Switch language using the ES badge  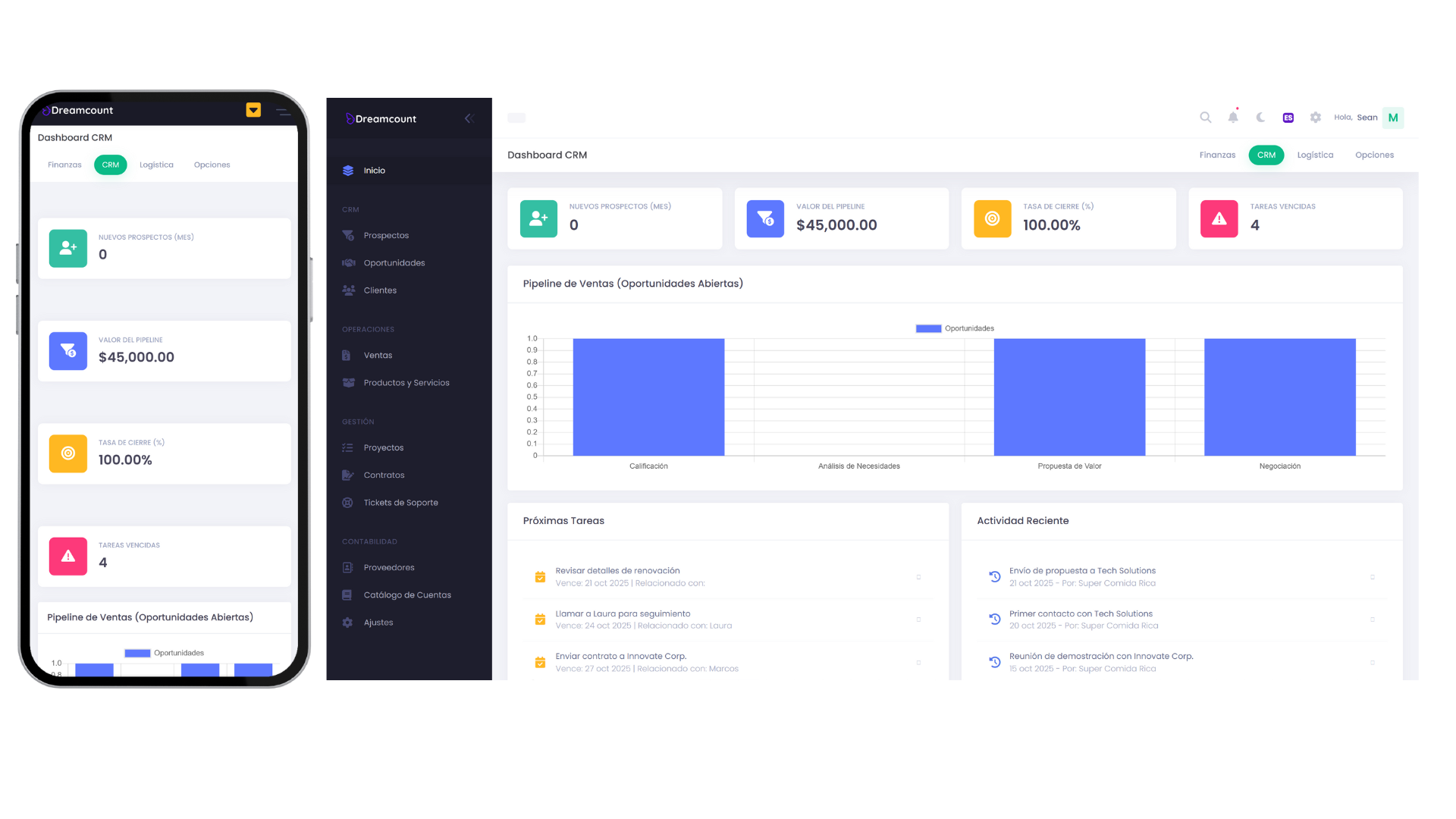[x=1288, y=118]
